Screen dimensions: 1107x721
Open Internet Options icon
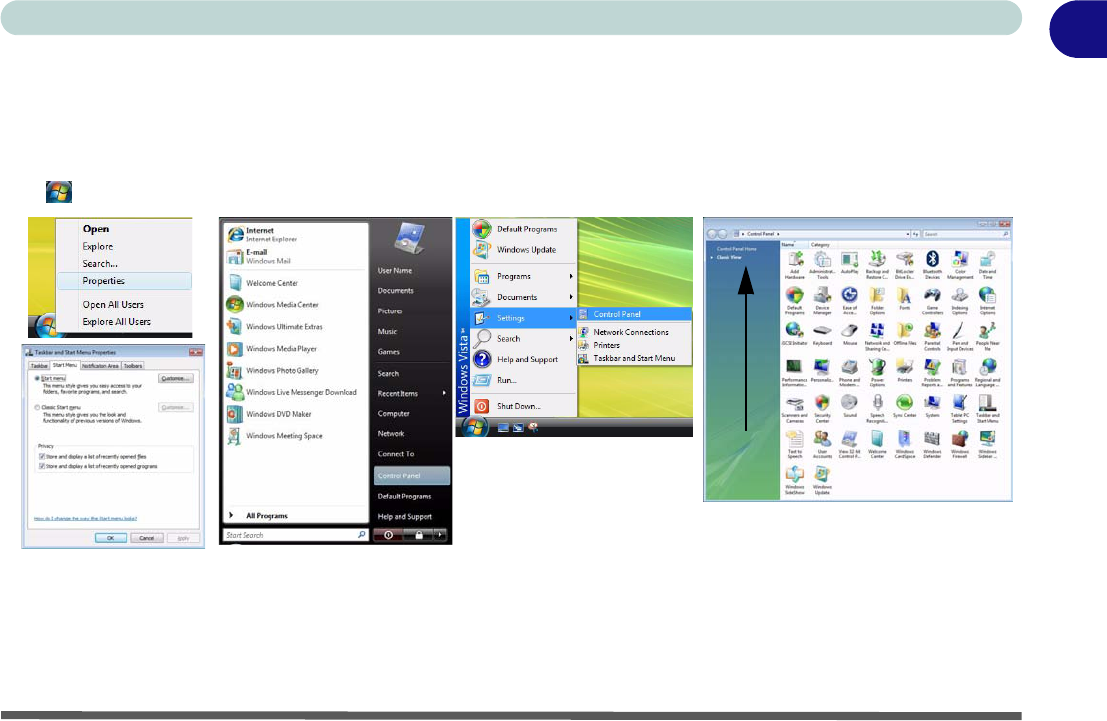click(x=987, y=302)
